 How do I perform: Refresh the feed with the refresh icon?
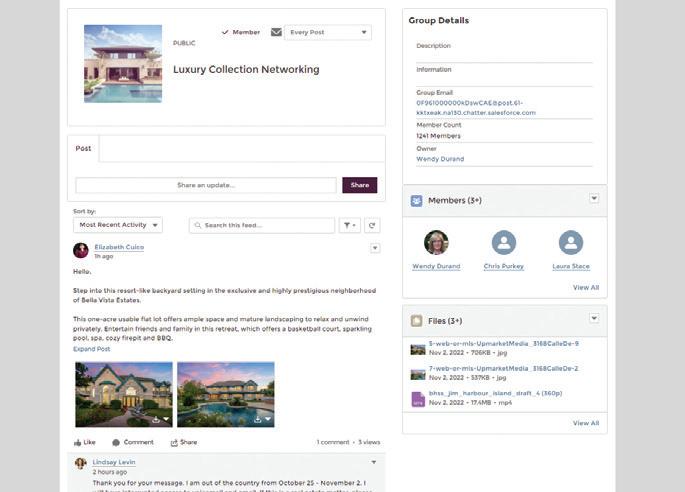[372, 225]
